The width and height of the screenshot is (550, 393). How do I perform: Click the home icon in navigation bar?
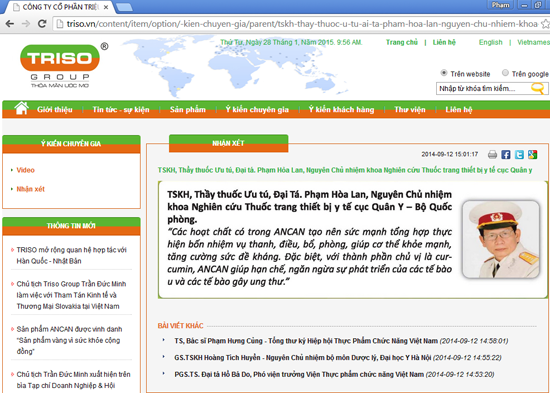(21, 108)
